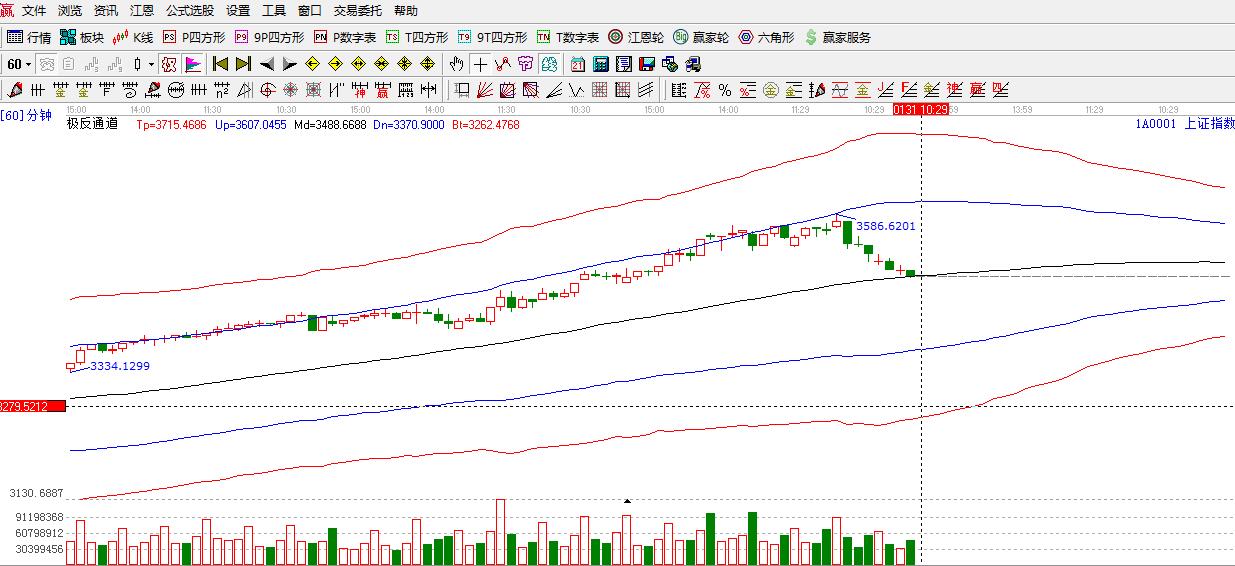Click the 江恩轮 toolbar button
Image resolution: width=1235 pixels, height=566 pixels.
636,37
